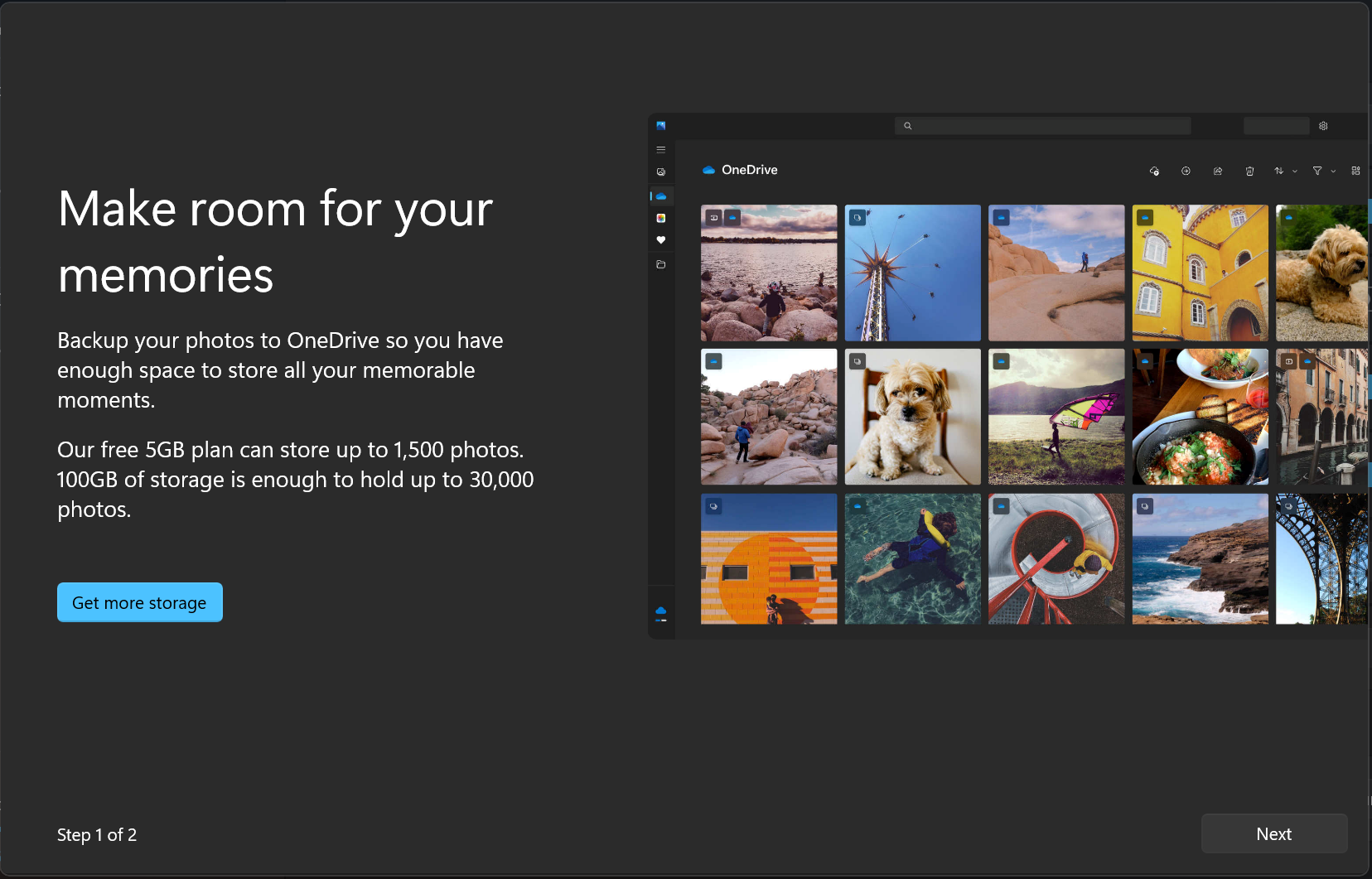Expand the filter dropdown chevron

[1333, 171]
